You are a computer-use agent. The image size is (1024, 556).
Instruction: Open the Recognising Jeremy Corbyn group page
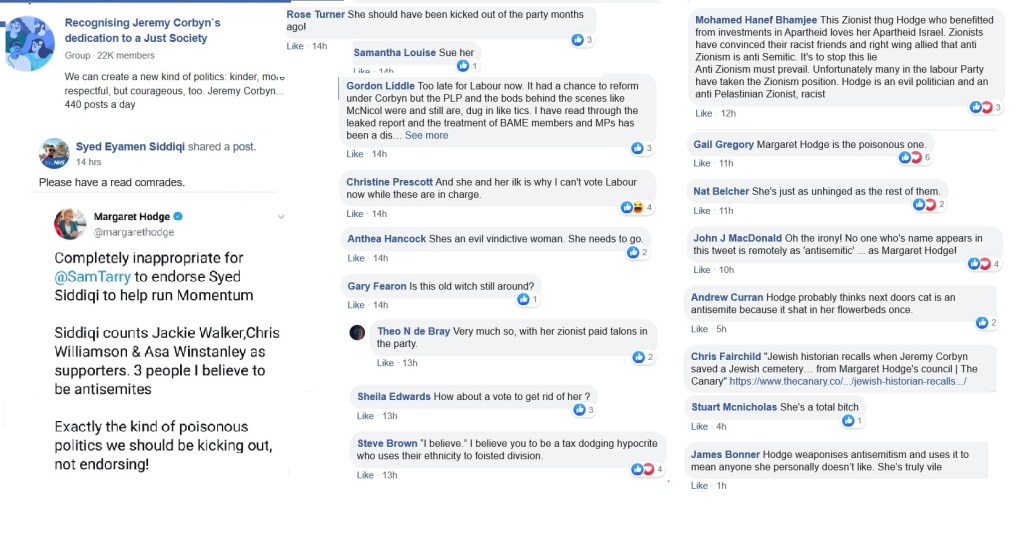tap(136, 30)
